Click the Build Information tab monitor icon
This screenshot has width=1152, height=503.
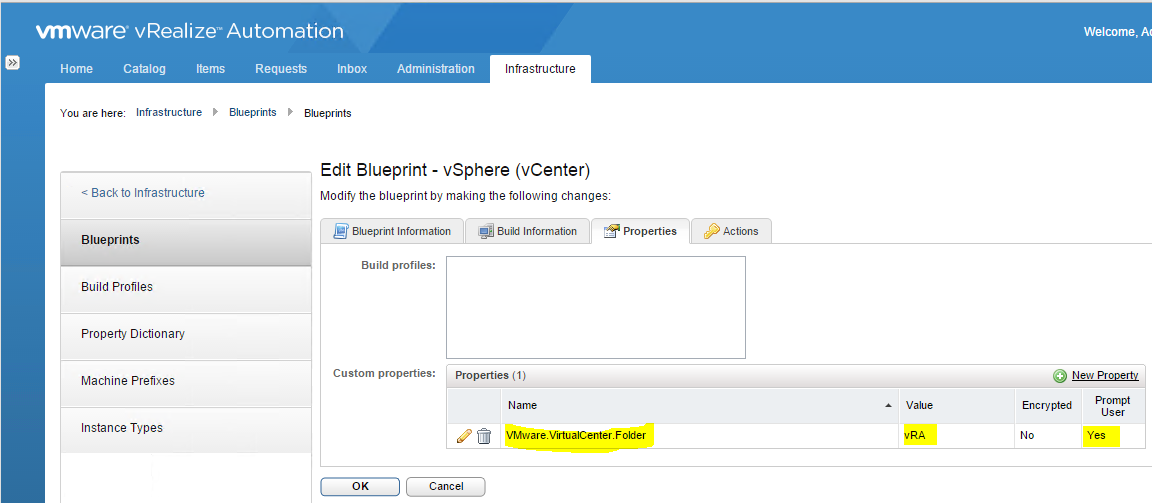point(486,231)
